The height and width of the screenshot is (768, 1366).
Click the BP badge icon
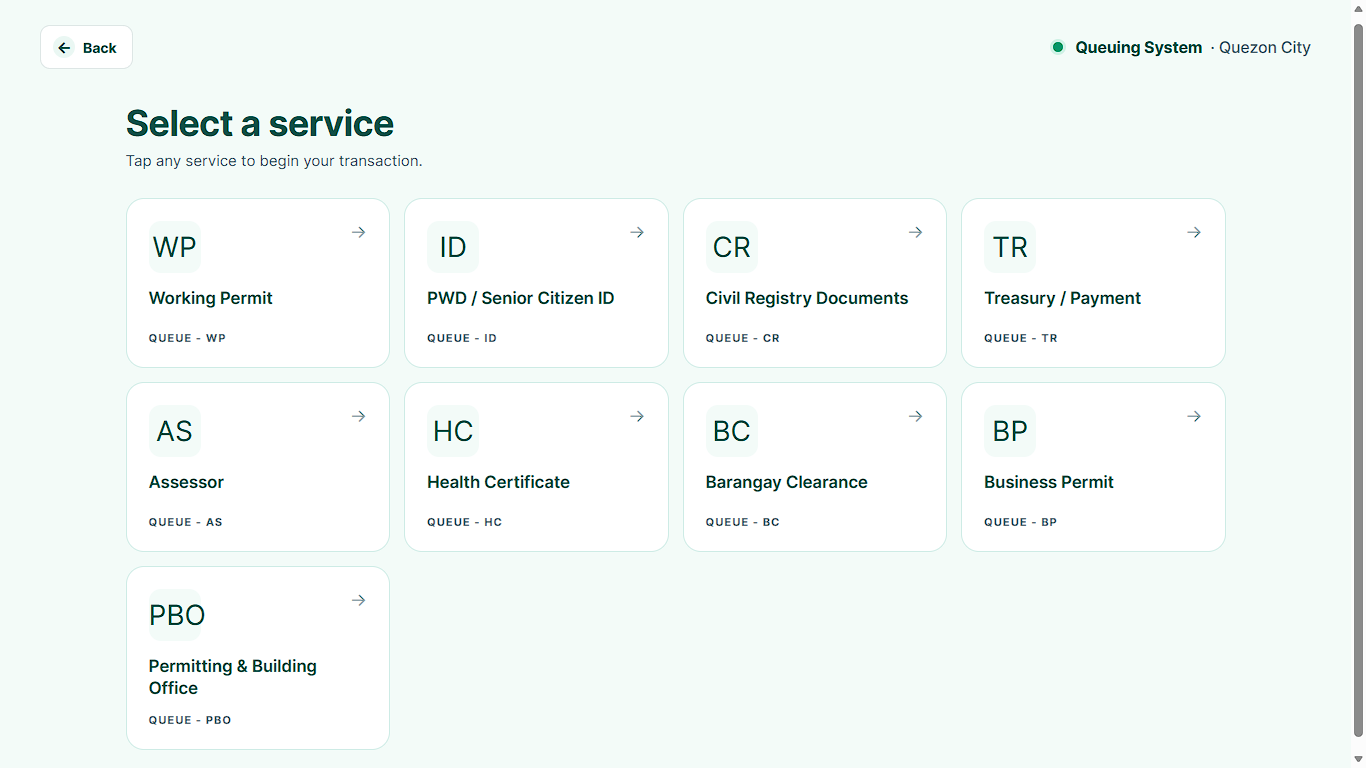(1010, 431)
